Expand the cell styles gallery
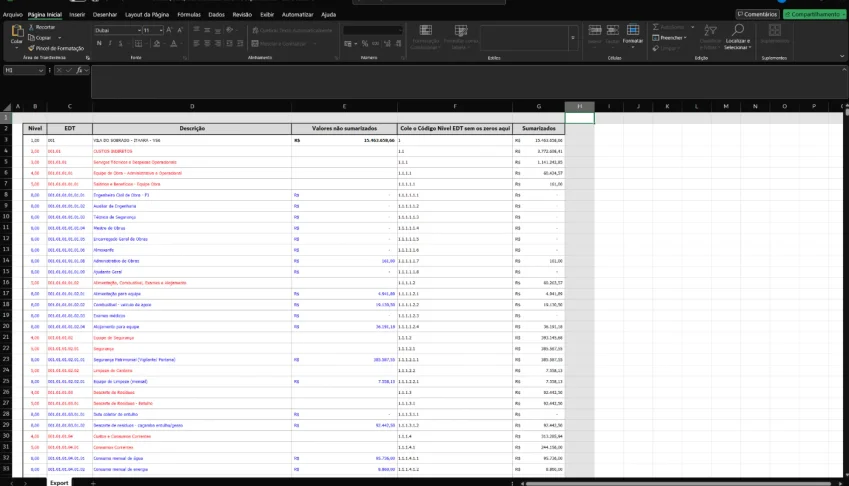This screenshot has width=849, height=486. click(573, 38)
